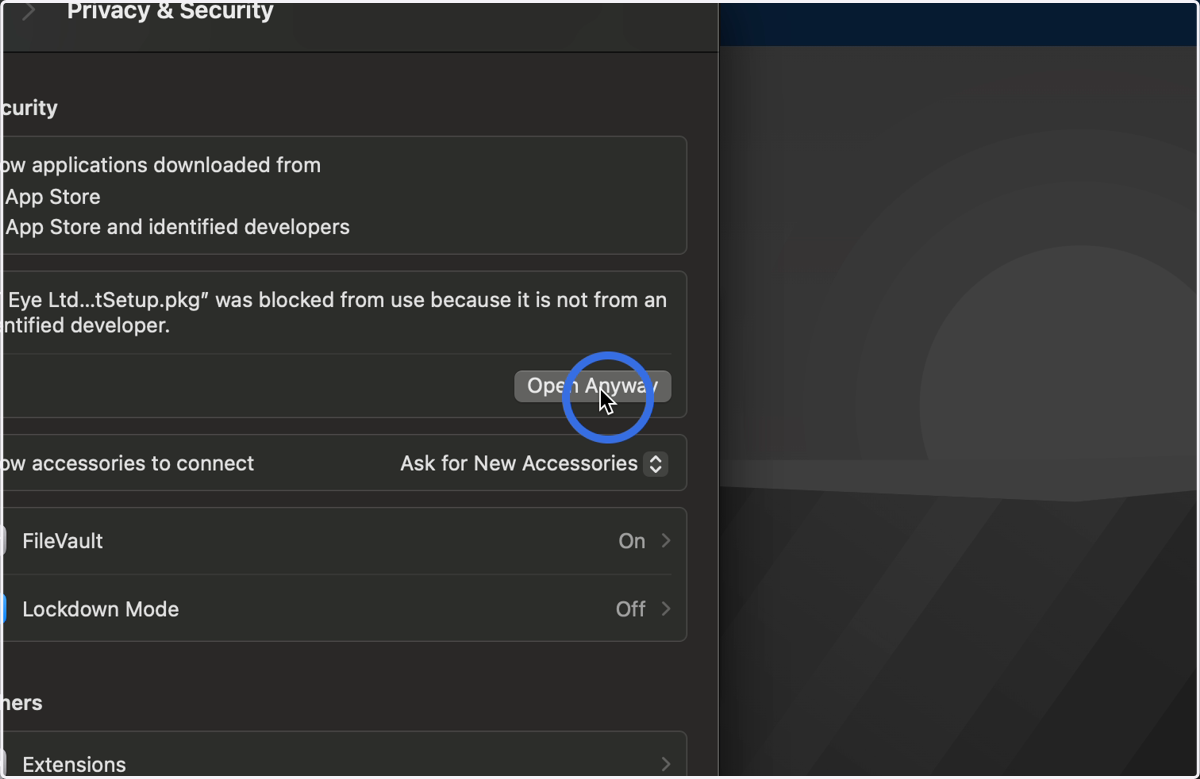Open the Lockdown Mode settings row
Viewport: 1200px width, 779px height.
pos(344,609)
